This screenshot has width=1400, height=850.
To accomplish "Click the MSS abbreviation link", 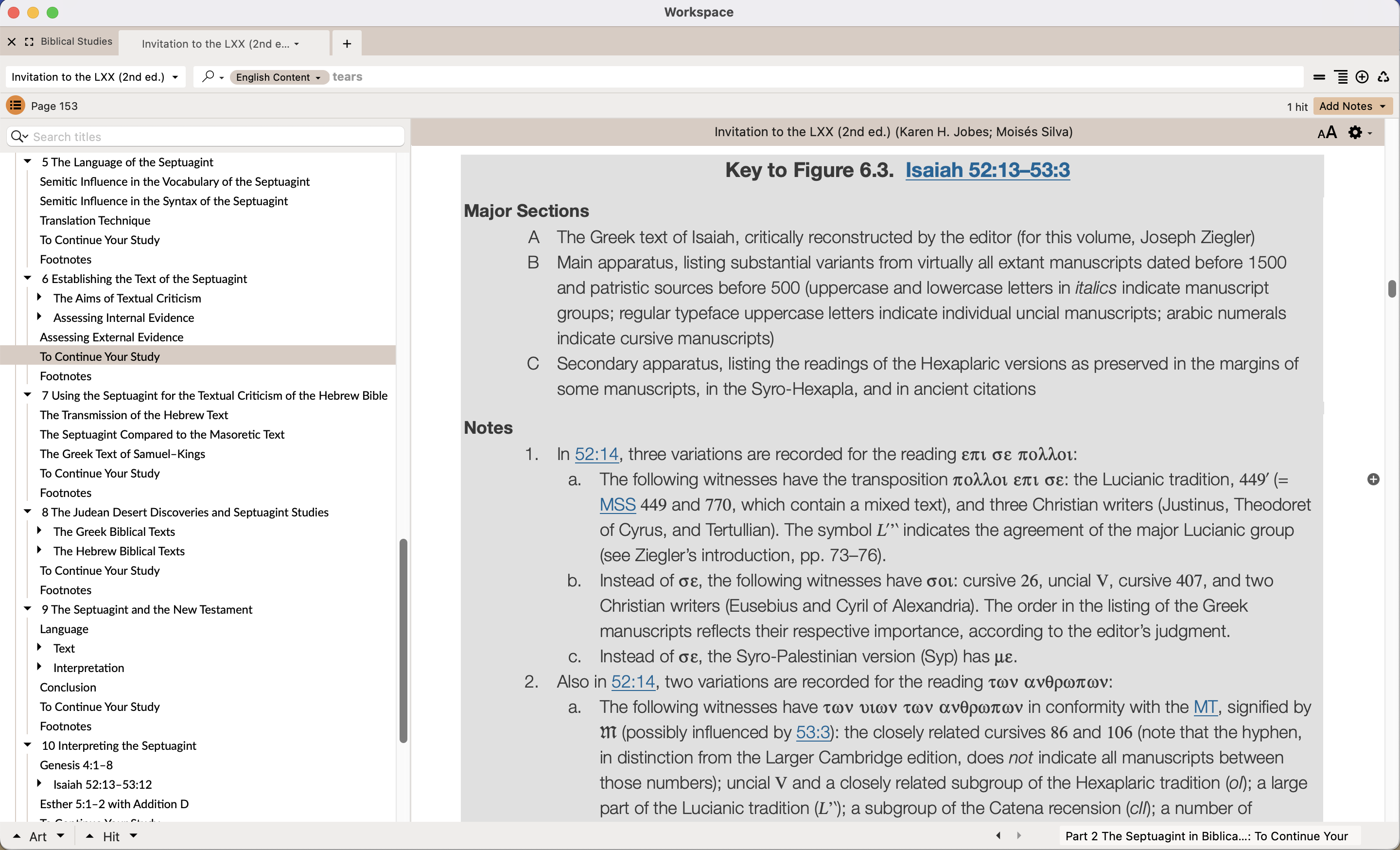I will coord(617,505).
